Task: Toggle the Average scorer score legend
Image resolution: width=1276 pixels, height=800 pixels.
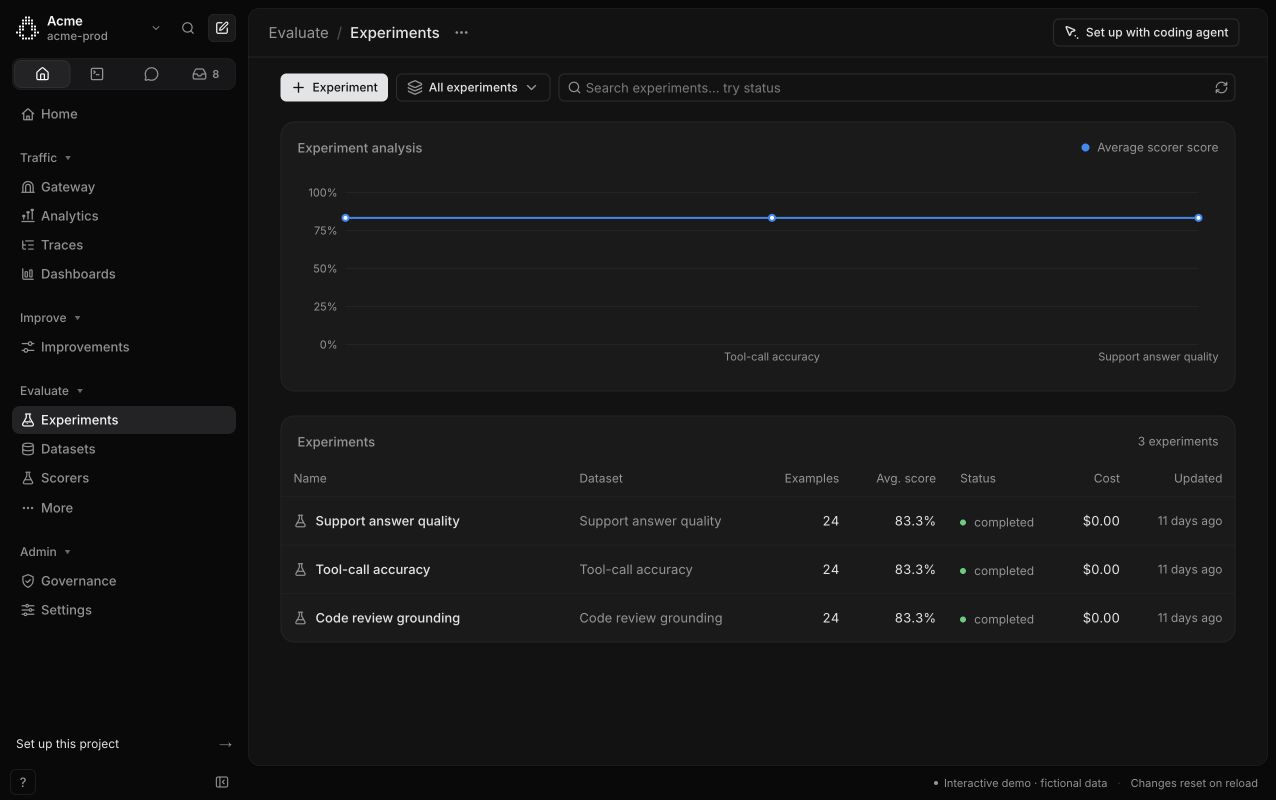Action: (x=1150, y=148)
